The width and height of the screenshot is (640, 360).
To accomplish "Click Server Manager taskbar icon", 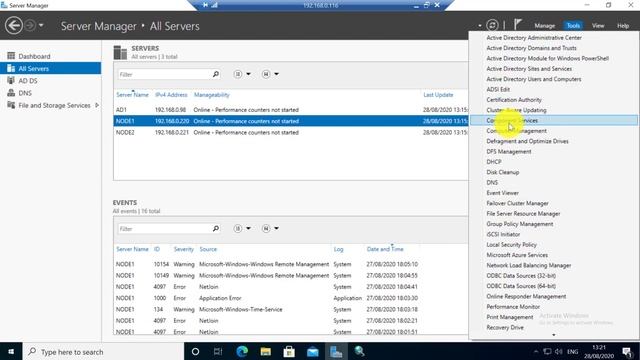I will pos(336,351).
